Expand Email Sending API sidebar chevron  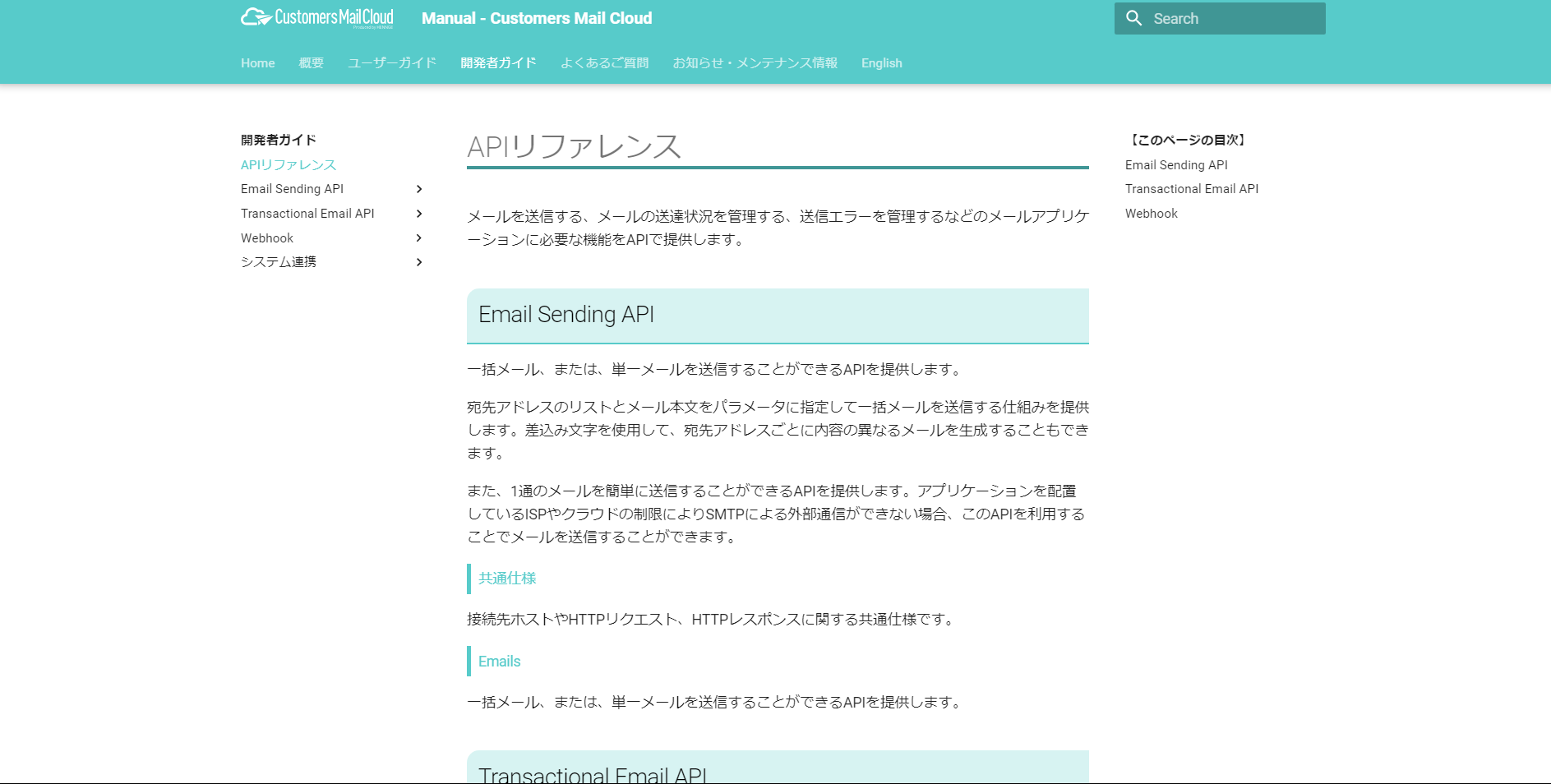click(419, 189)
